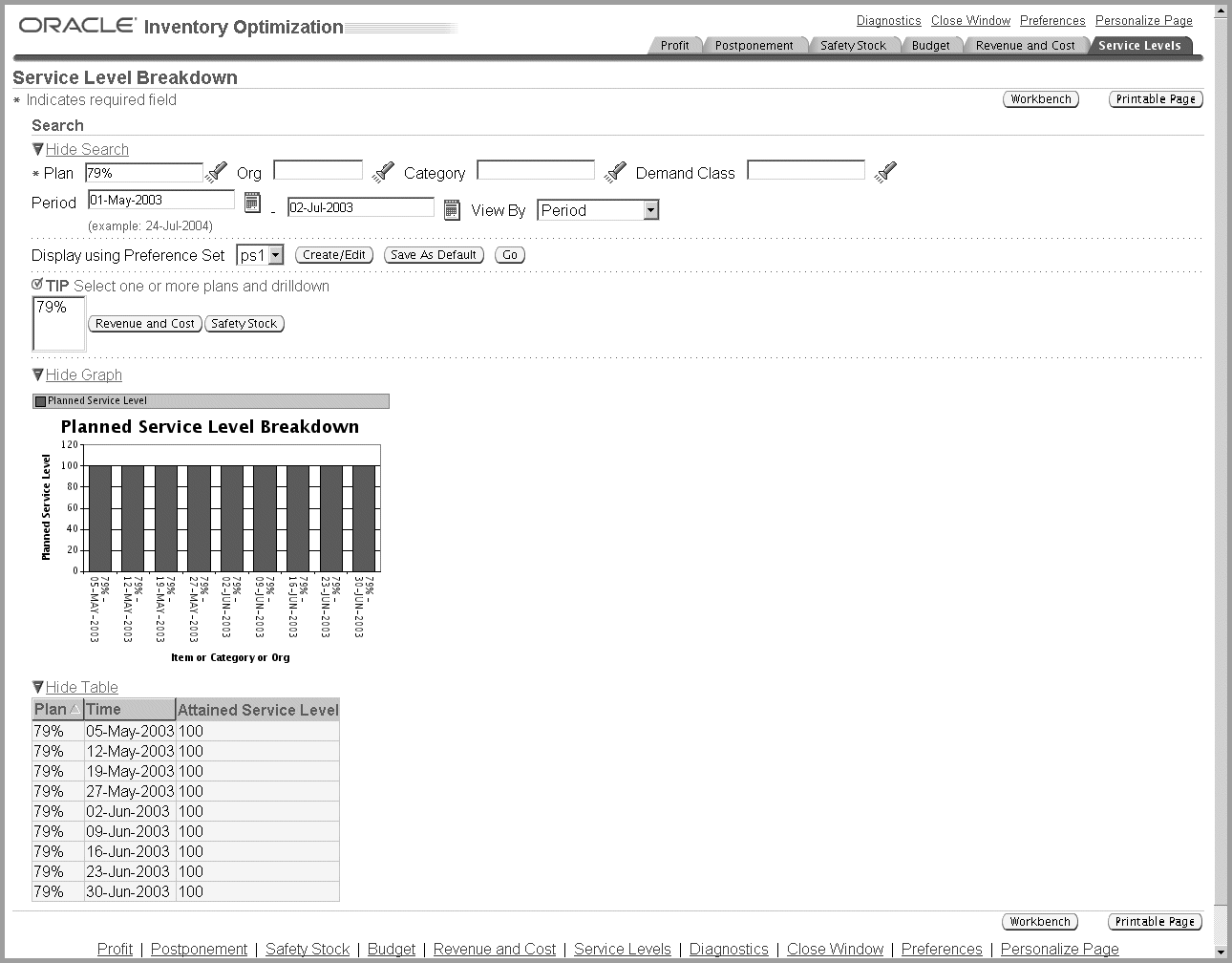Click the Demand Class input field
The height and width of the screenshot is (963, 1232).
(806, 170)
